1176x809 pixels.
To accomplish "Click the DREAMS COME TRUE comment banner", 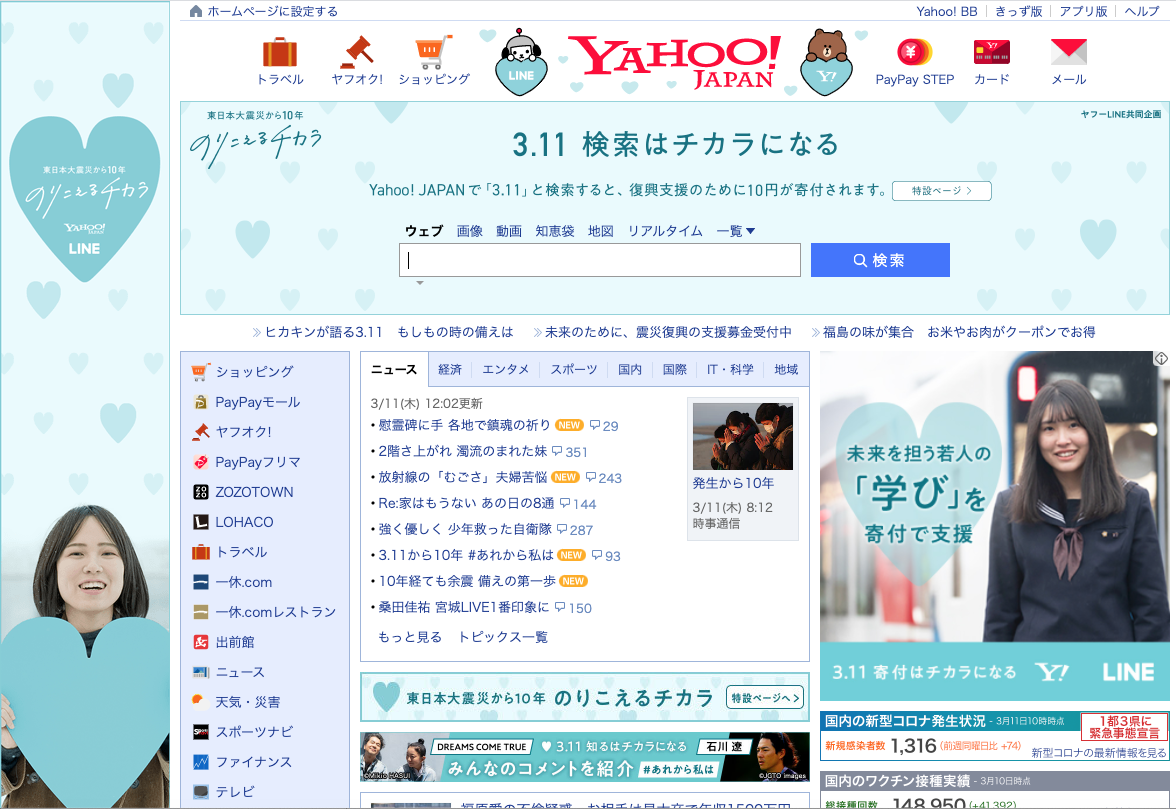I will [584, 757].
